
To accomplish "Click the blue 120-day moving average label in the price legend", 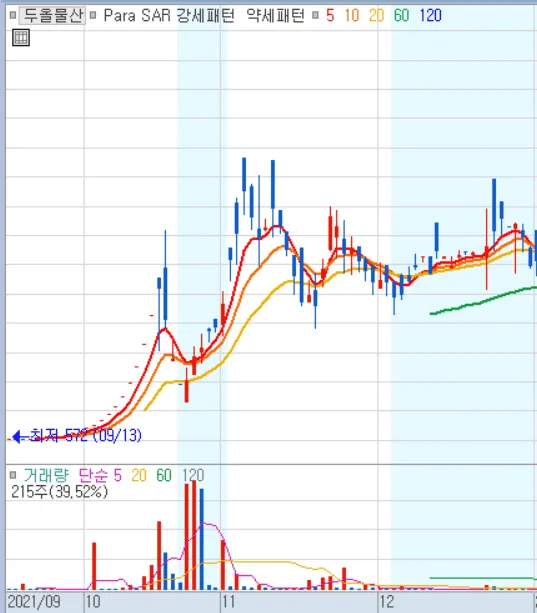I will [430, 16].
